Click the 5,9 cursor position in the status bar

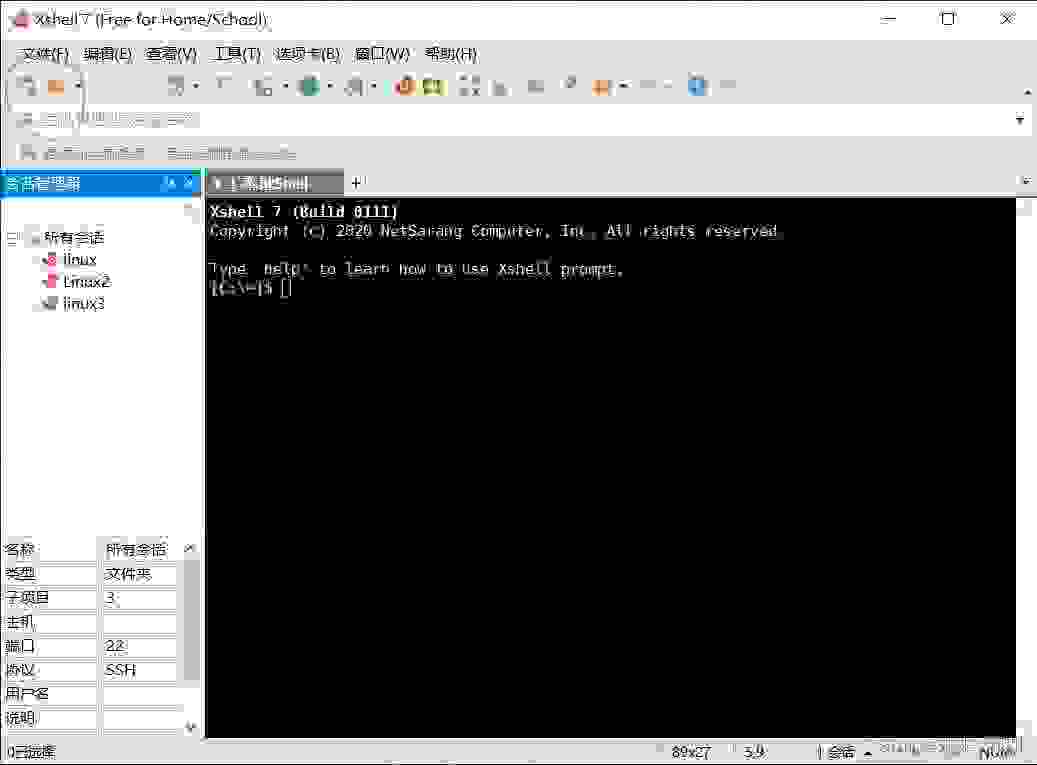[x=754, y=752]
